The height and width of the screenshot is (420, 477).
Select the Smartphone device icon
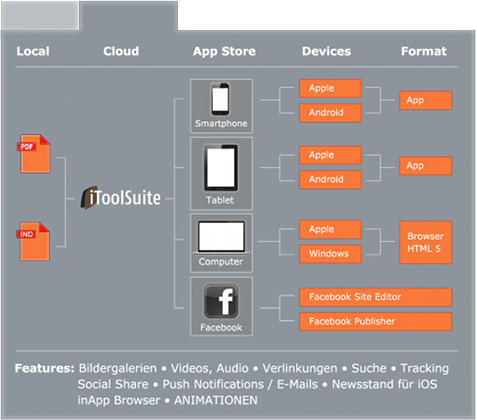click(x=220, y=99)
